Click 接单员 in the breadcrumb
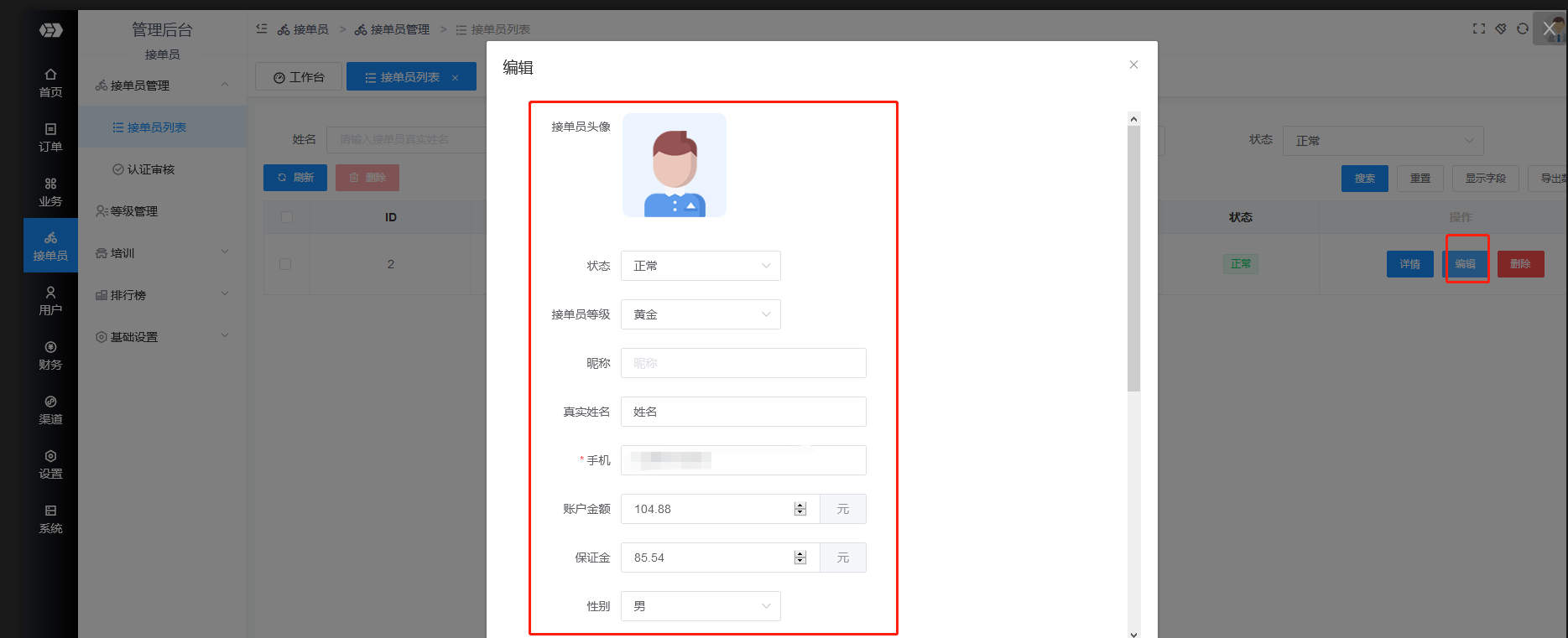1568x638 pixels. (303, 29)
